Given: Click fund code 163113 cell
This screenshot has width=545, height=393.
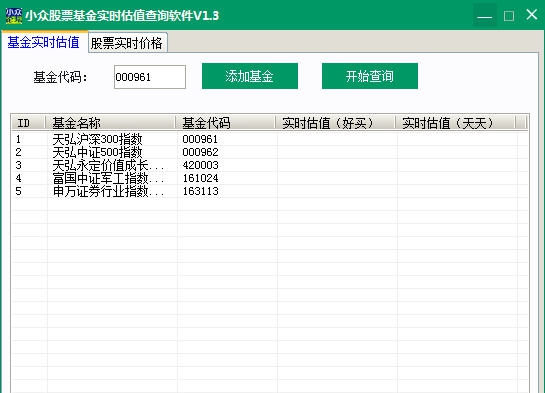Looking at the screenshot, I should [200, 191].
